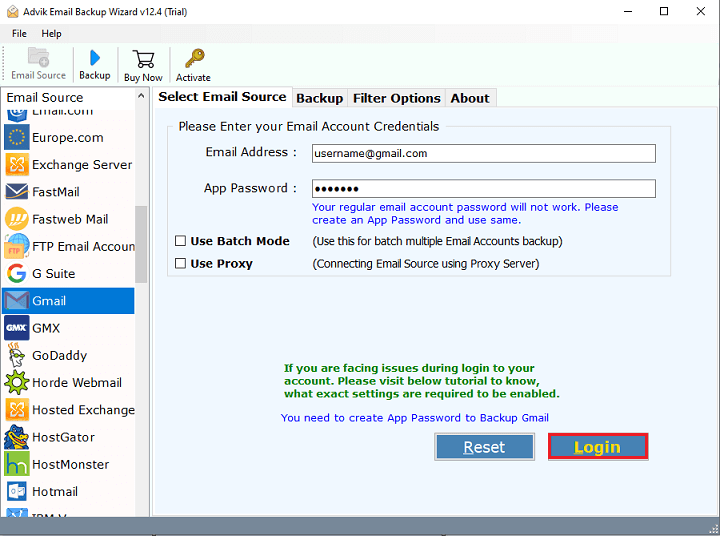Click the App Password input field
Viewport: 720px width, 536px height.
(x=484, y=189)
